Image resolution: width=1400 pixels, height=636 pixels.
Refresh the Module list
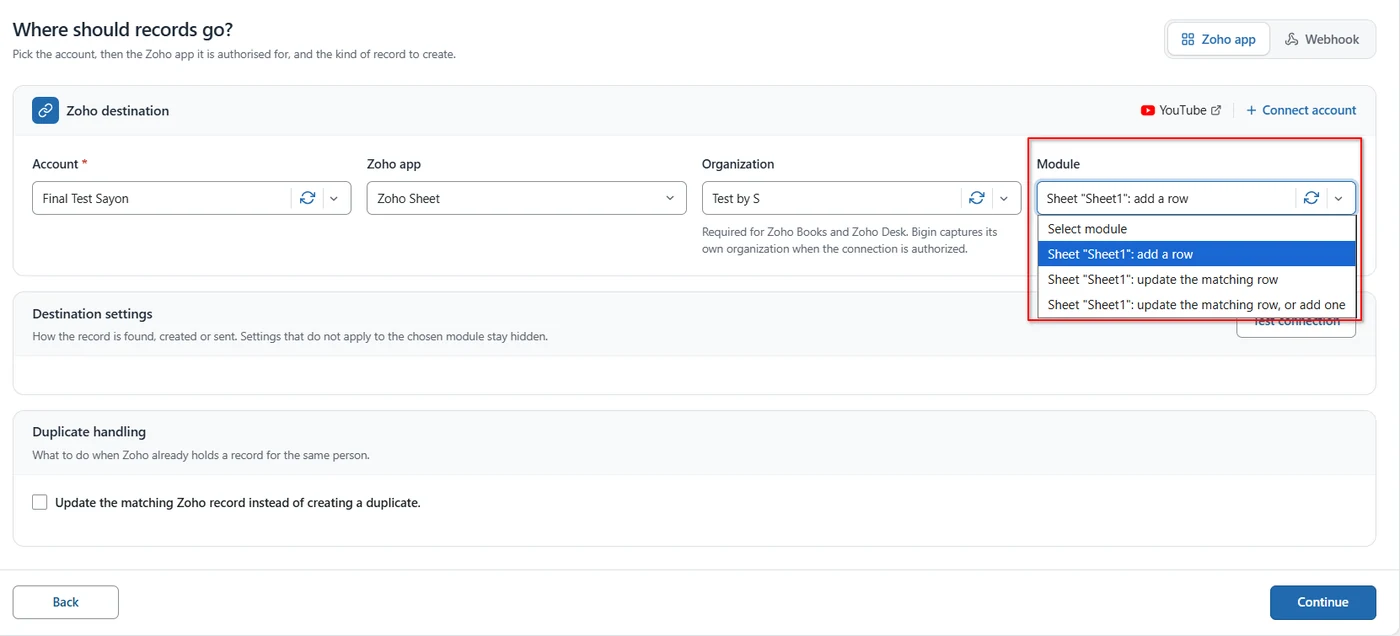[1311, 198]
